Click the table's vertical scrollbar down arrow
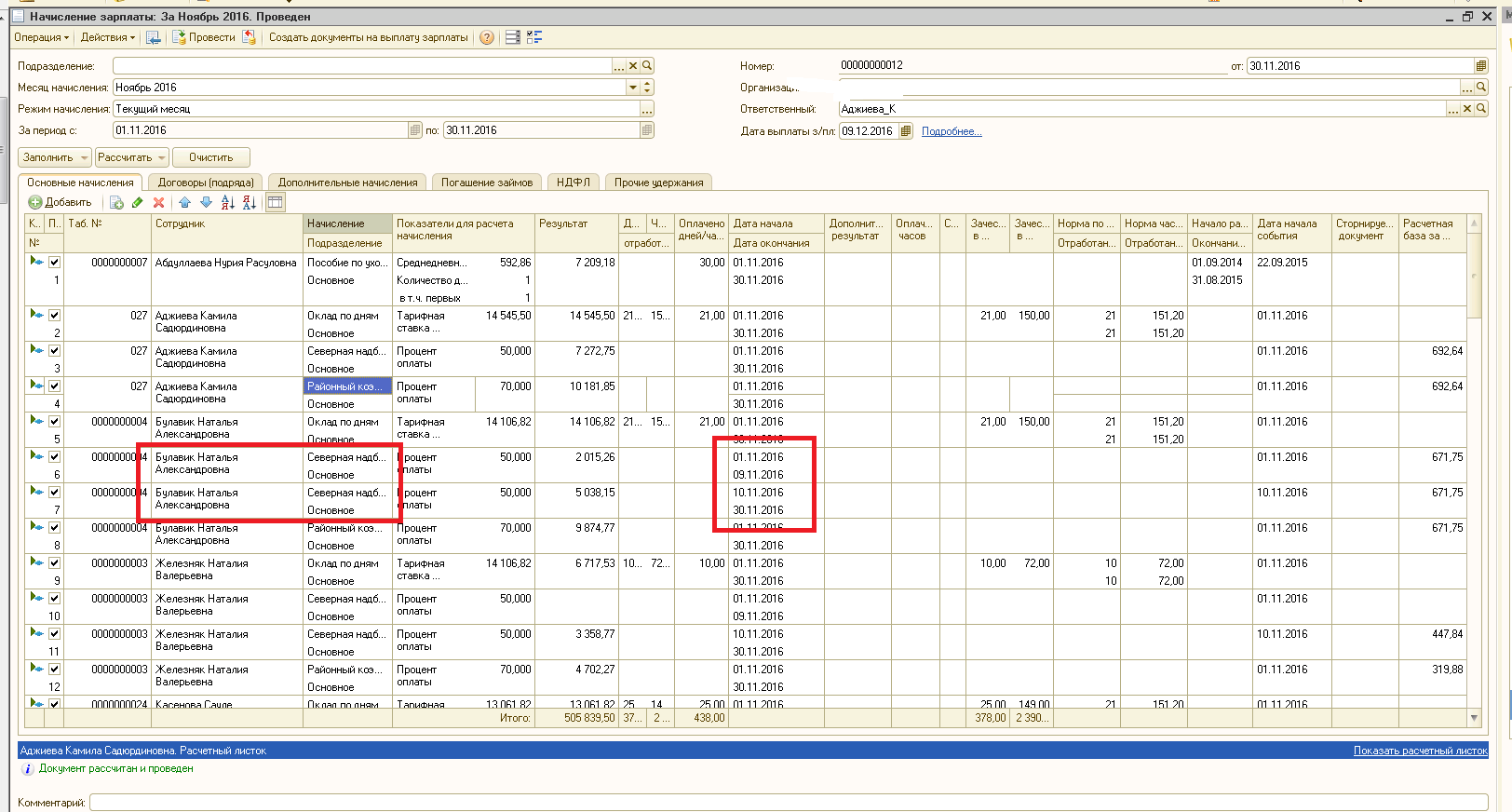The width and height of the screenshot is (1512, 812). click(1474, 718)
